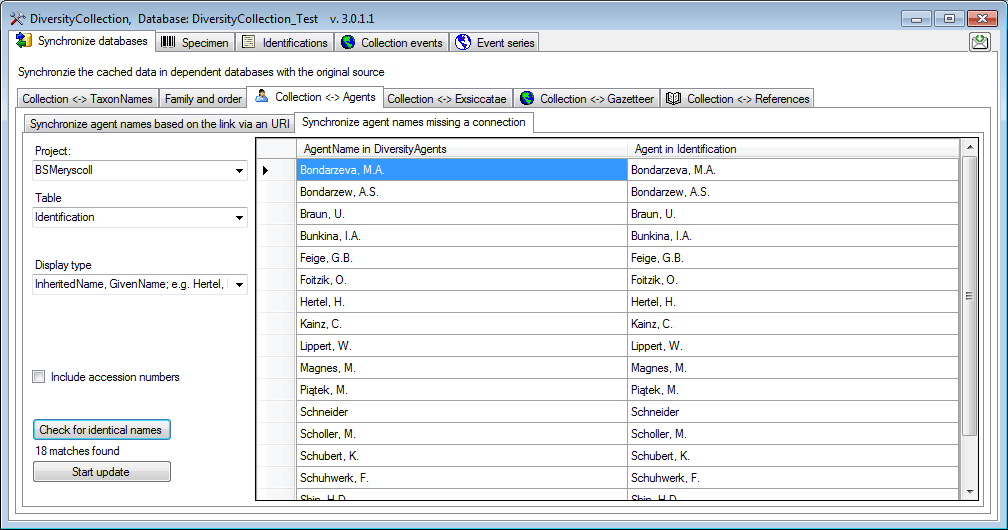Click the Check for identical names button

click(102, 430)
